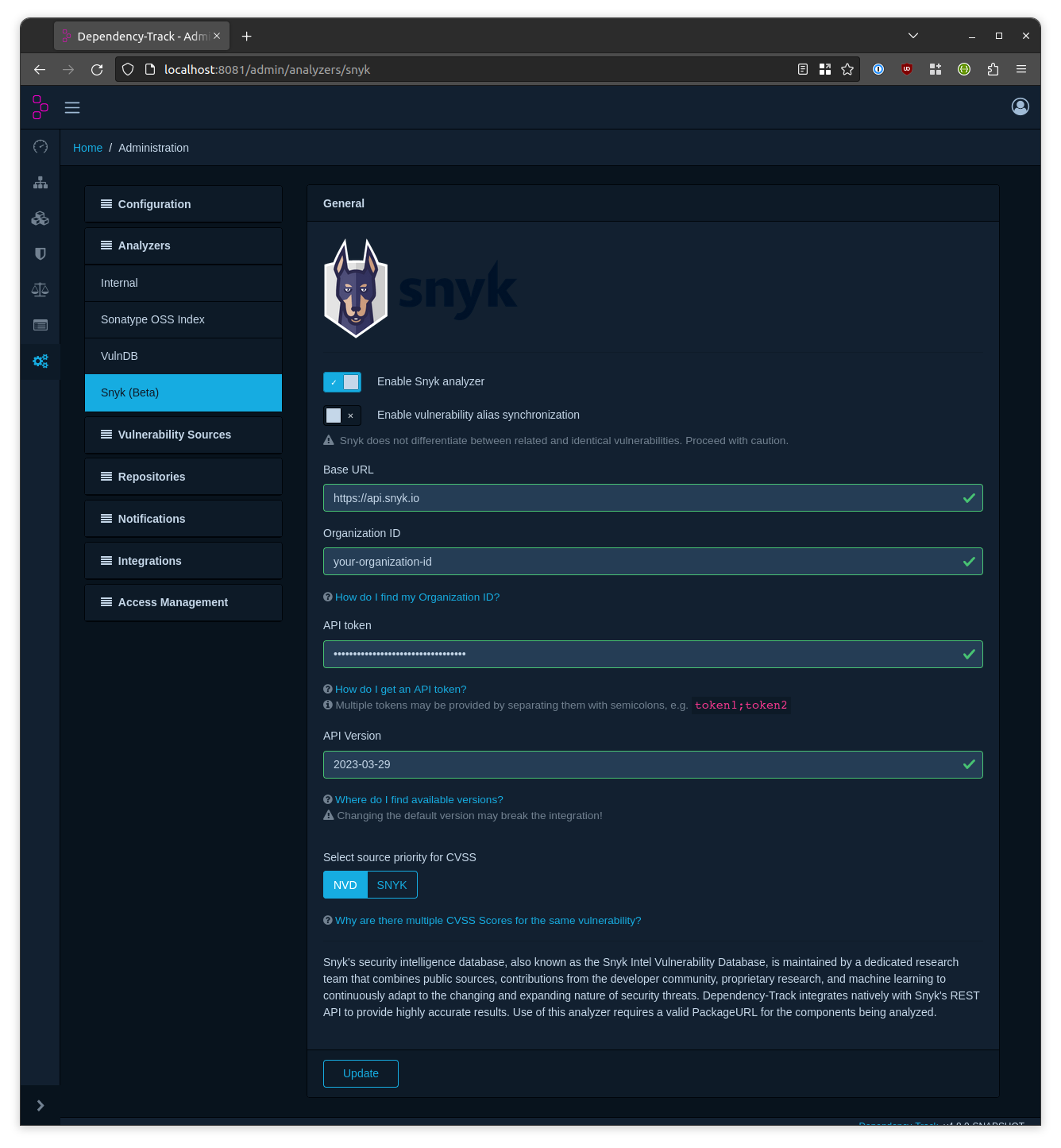Viewport: 1061px width, 1148px height.
Task: Enable vulnerability alias synchronization
Action: point(341,415)
